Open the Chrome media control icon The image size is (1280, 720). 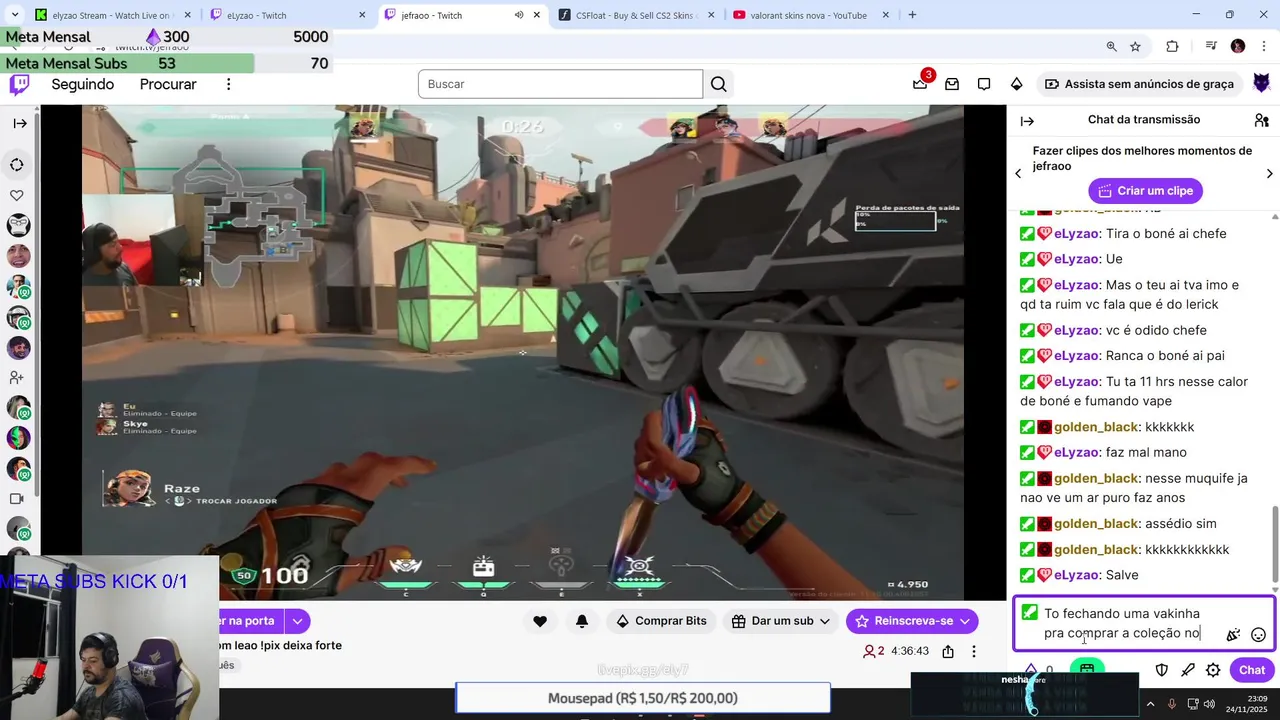click(x=1211, y=46)
